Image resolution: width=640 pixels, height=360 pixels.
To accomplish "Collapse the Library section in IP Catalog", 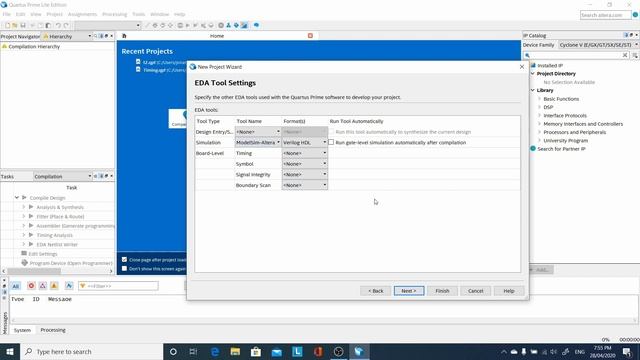I will 533,90.
